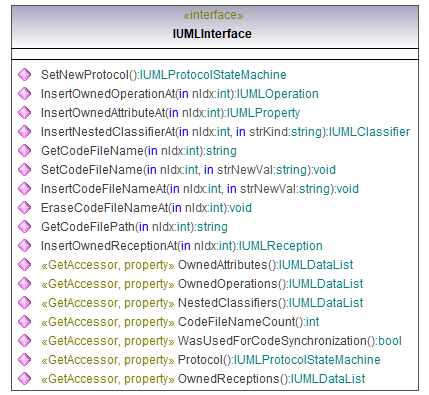The image size is (429, 395).
Task: Click the diamond icon beside OwnedReceptions
Action: click(x=24, y=379)
